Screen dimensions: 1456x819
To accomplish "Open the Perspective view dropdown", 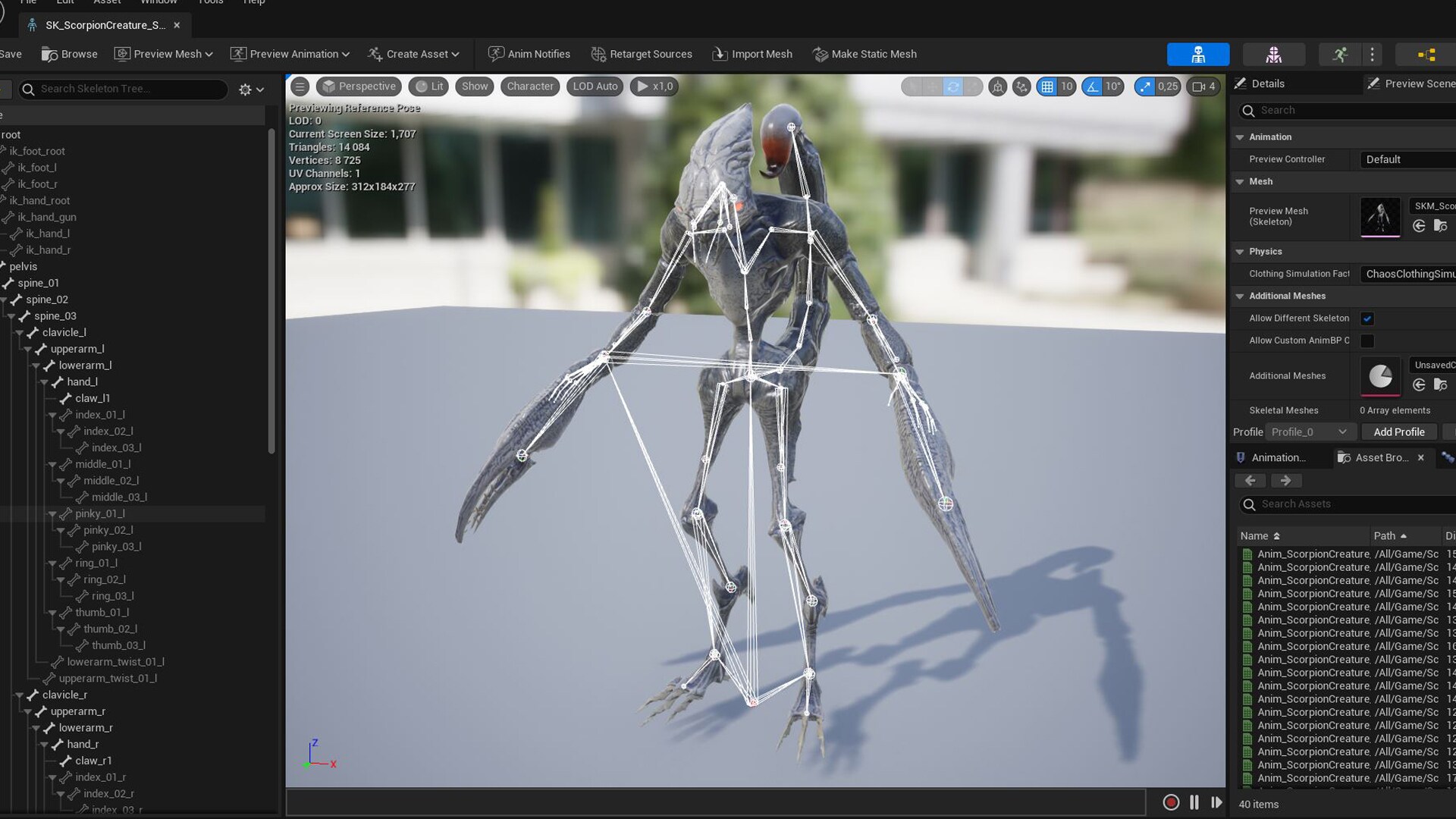I will 359,86.
